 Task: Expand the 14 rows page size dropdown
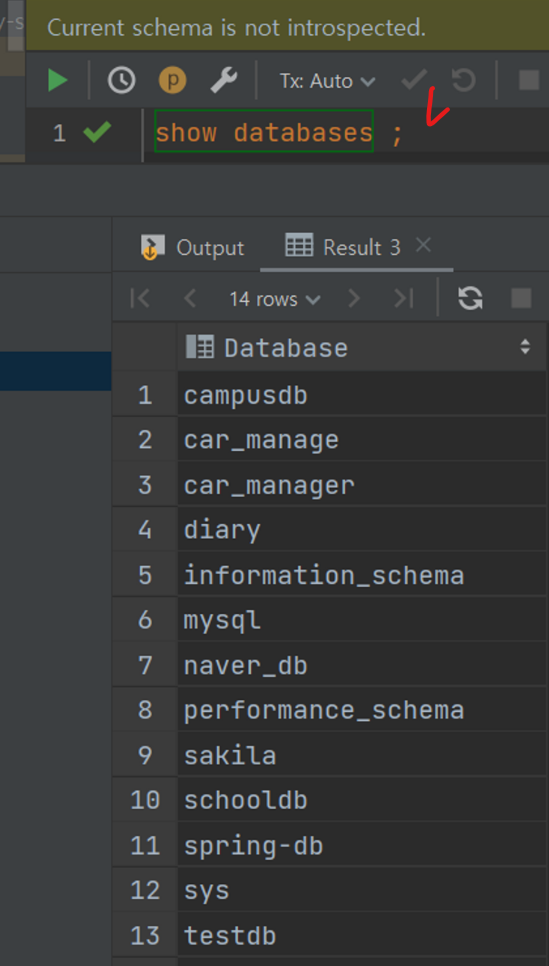(275, 299)
